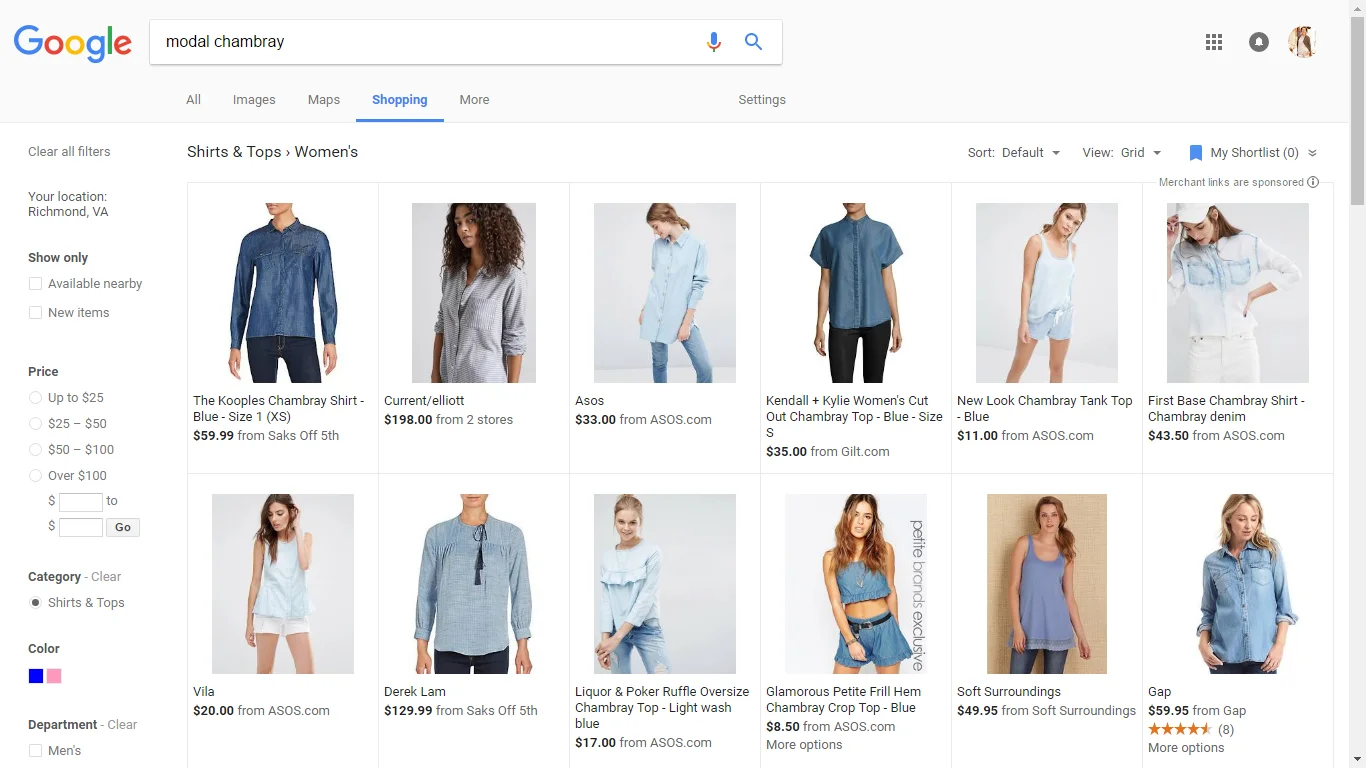Screen dimensions: 1366x768
Task: Tick the Men's department checkbox
Action: point(36,750)
